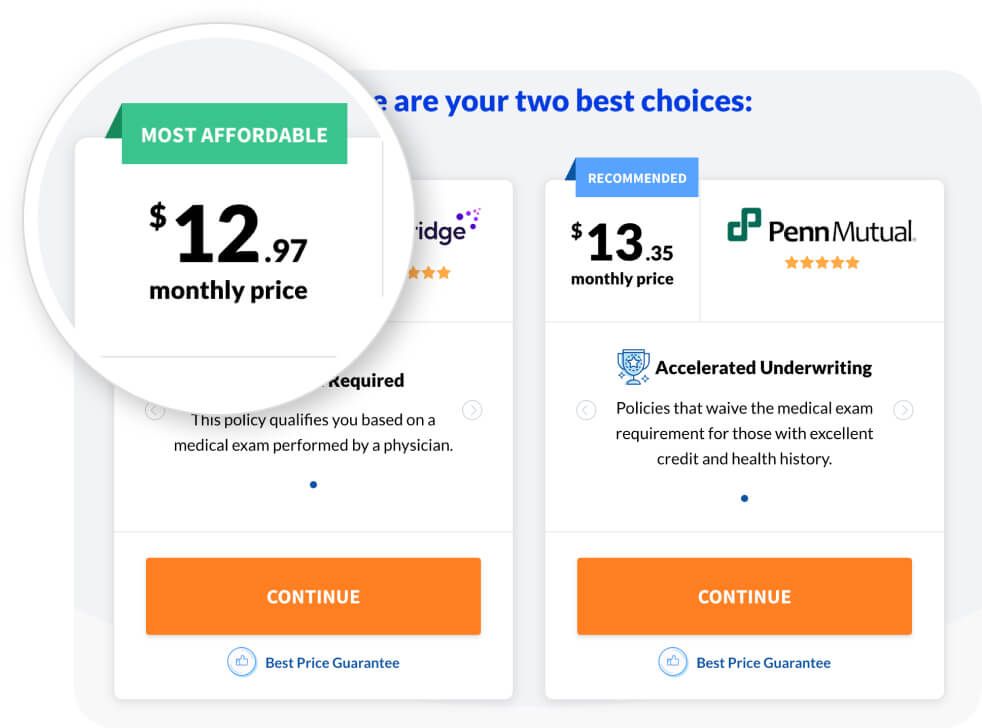Click thumbs-up icon under left Continue button
This screenshot has width=982, height=728.
(x=242, y=662)
